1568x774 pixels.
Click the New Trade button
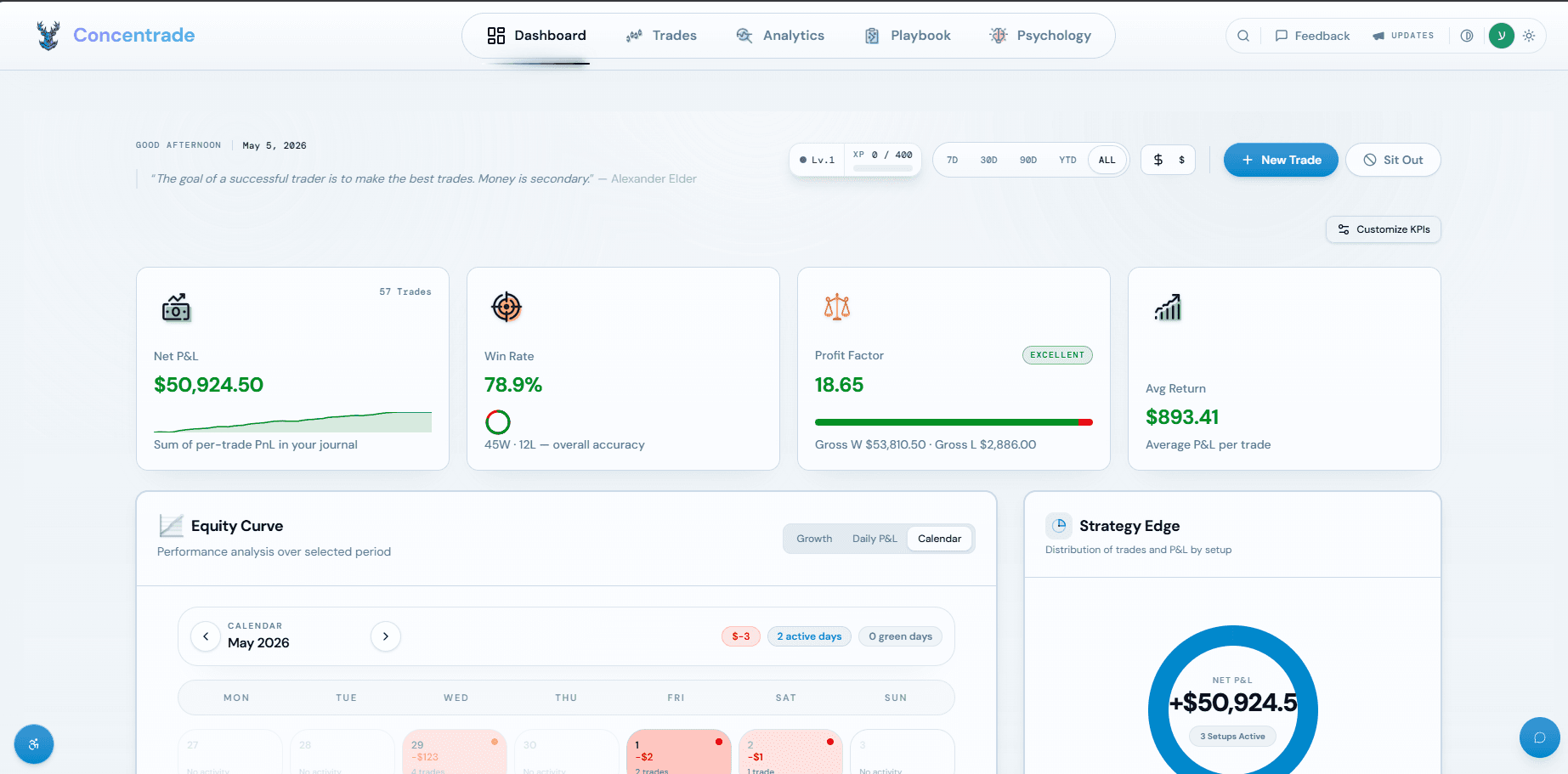pos(1281,160)
